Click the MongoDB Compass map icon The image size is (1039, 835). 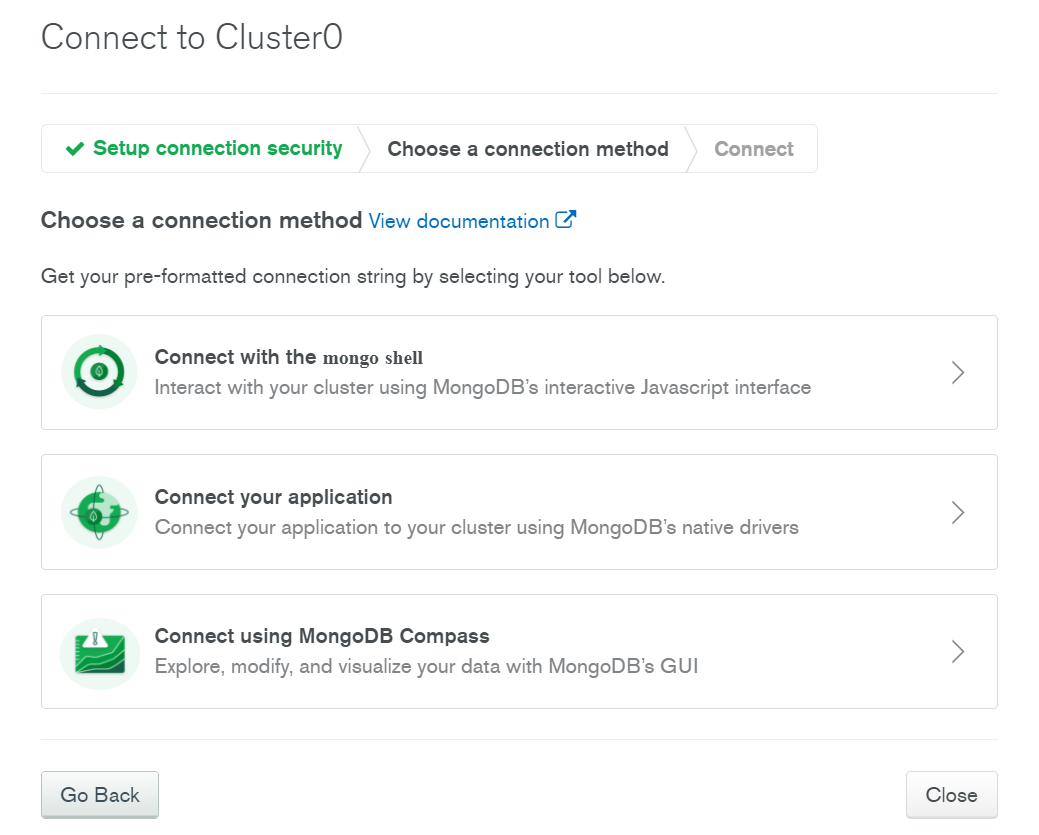click(x=99, y=652)
